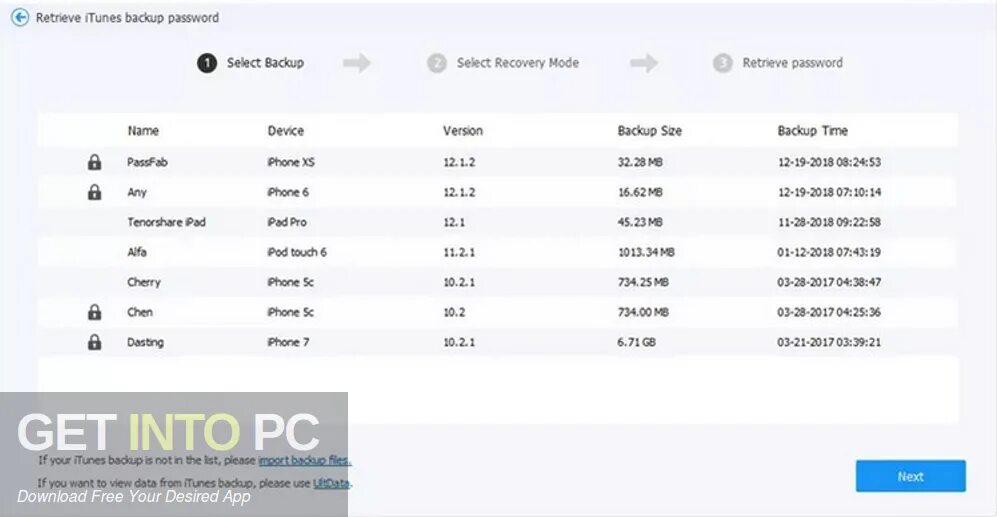Click the back arrow icon

pos(20,18)
